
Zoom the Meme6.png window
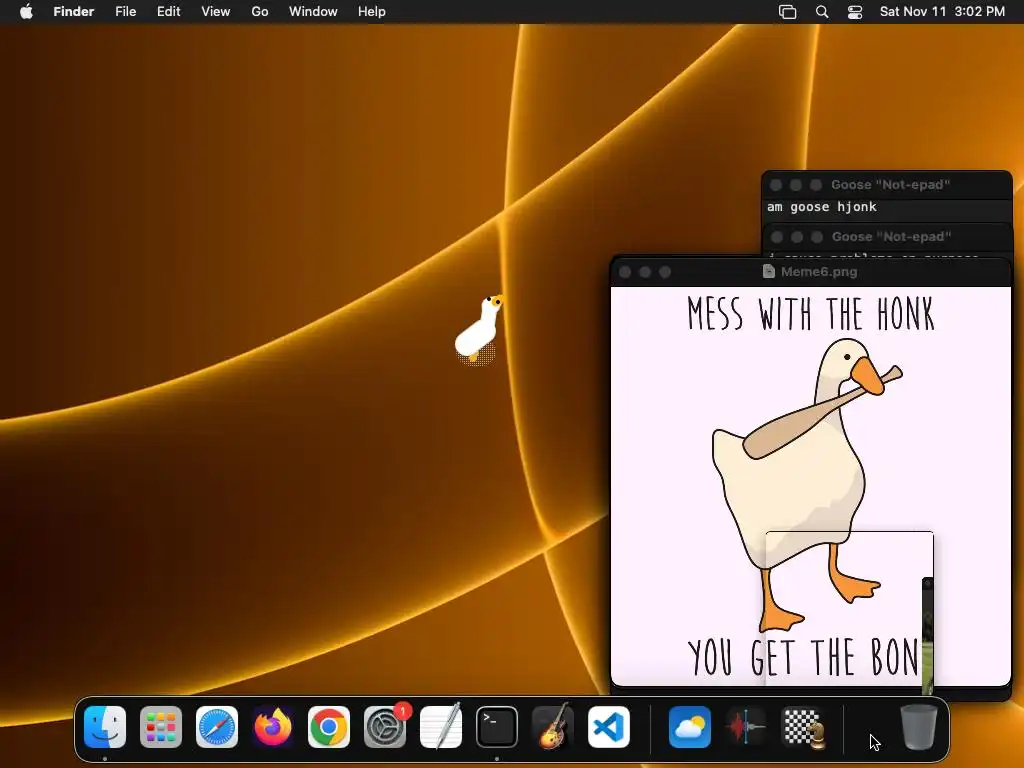(x=665, y=272)
